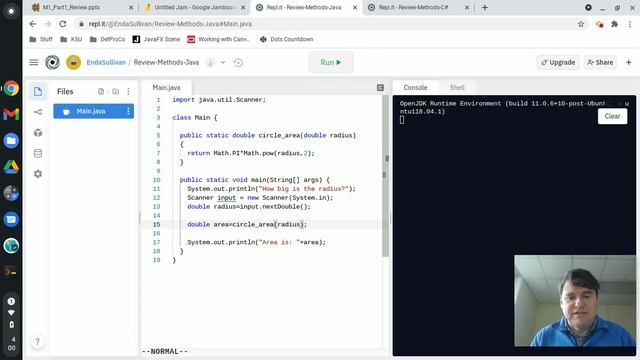Open Gmail from the shelf
The width and height of the screenshot is (640, 360).
point(11,114)
